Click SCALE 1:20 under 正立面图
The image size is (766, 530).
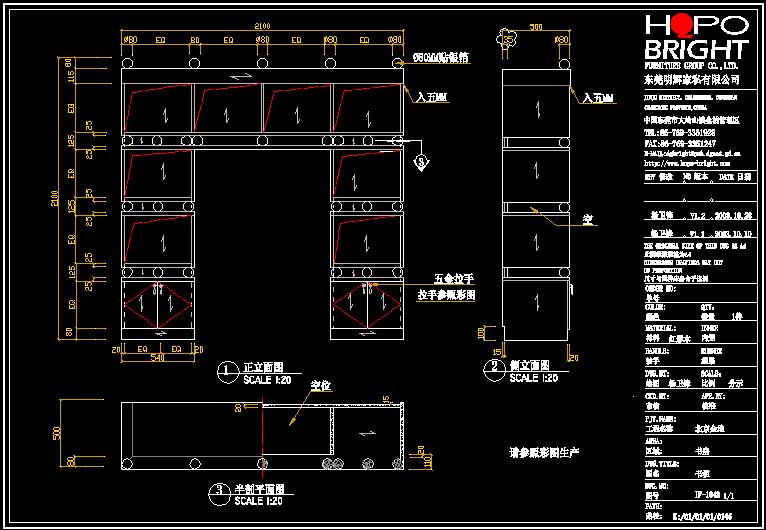coord(267,380)
